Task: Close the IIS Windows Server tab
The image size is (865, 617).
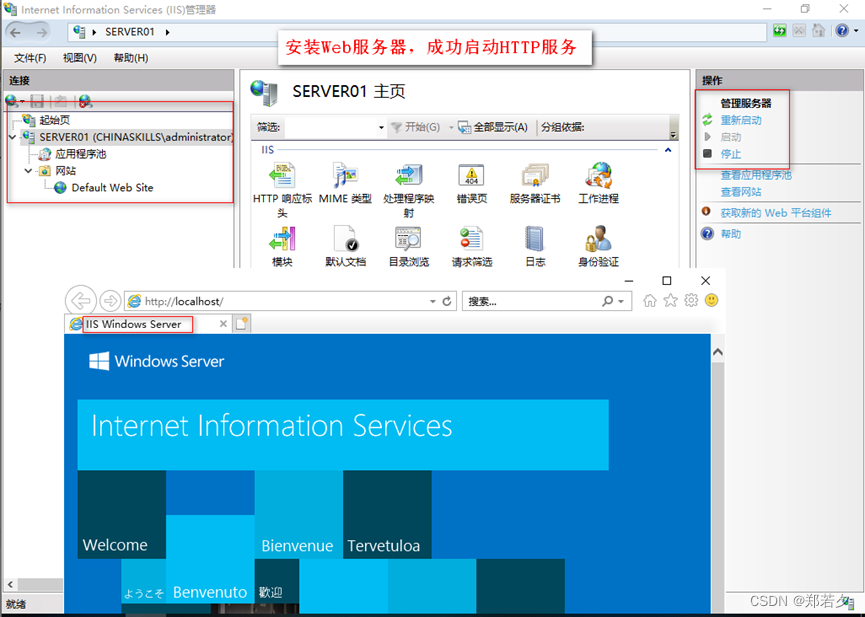Action: 223,324
